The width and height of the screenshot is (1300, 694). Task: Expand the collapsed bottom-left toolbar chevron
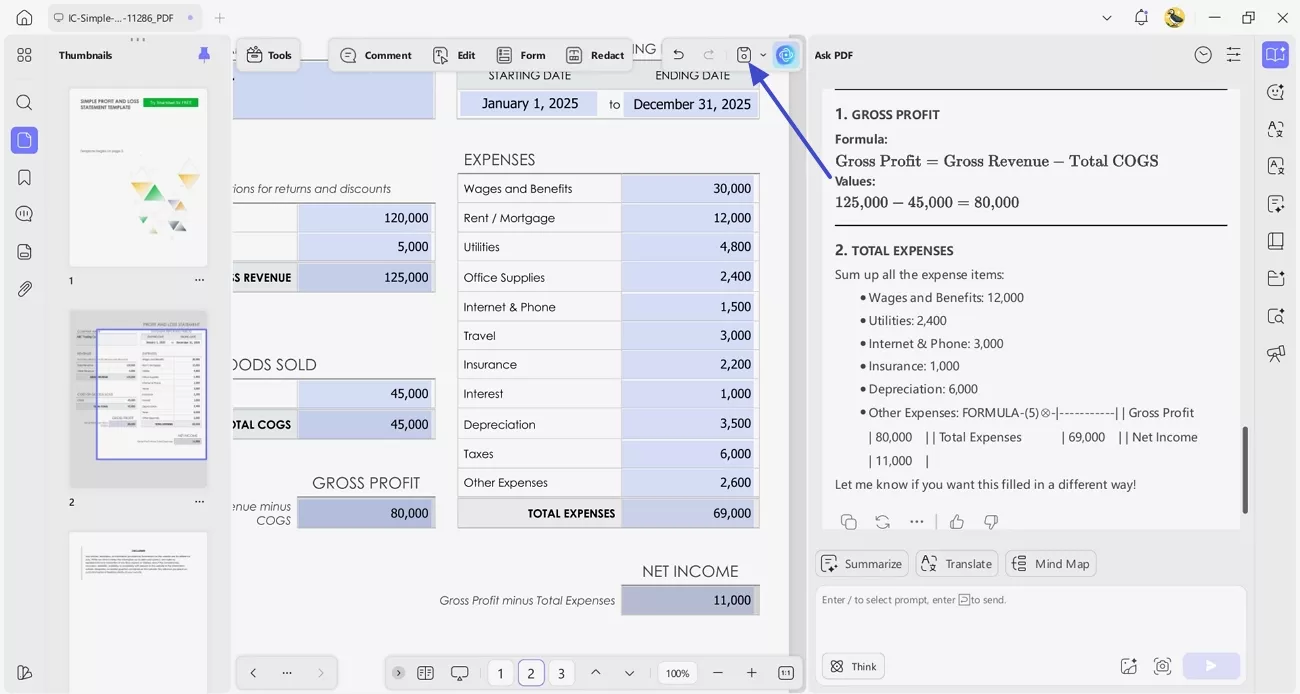pos(398,673)
